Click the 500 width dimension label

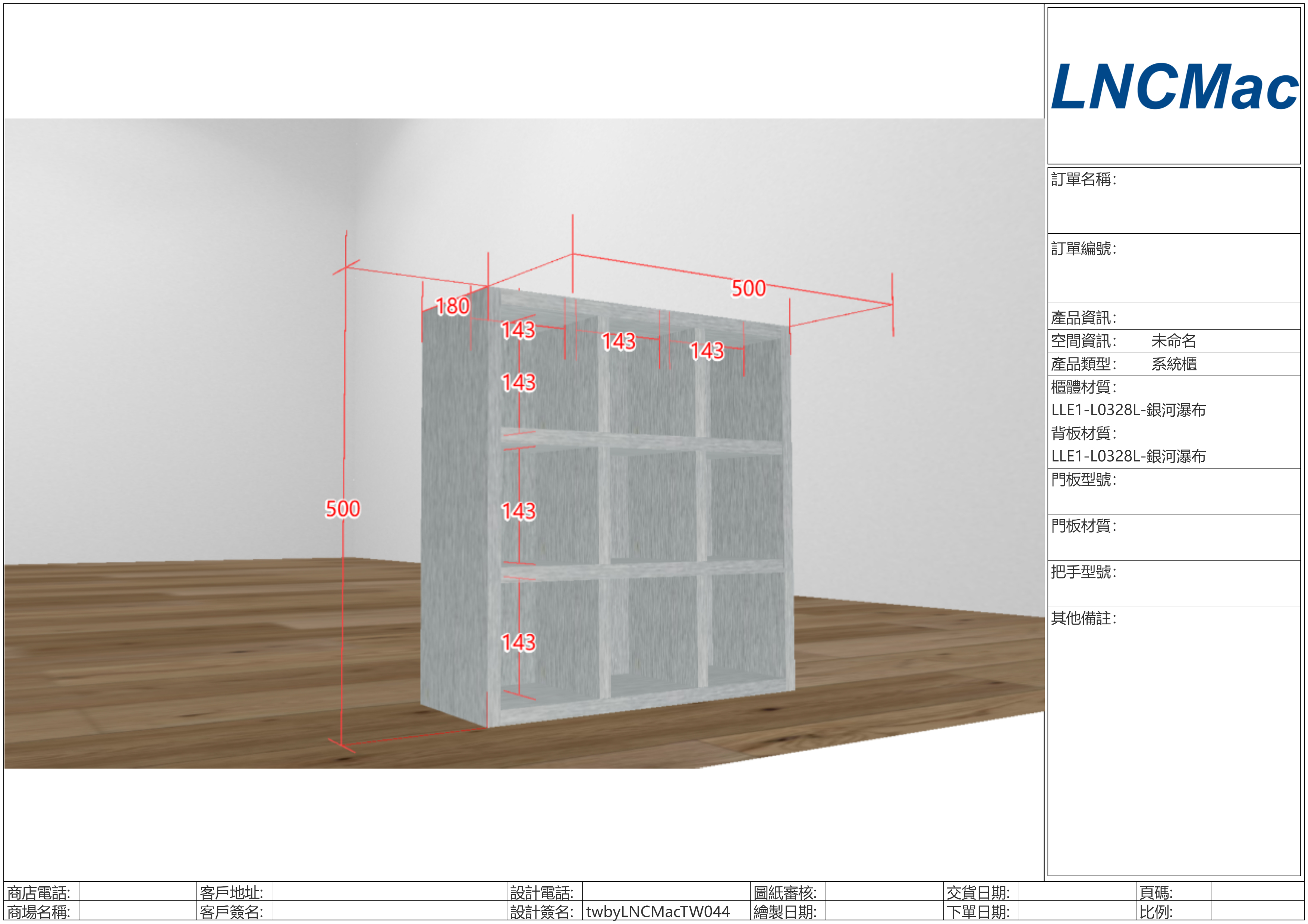(x=748, y=288)
